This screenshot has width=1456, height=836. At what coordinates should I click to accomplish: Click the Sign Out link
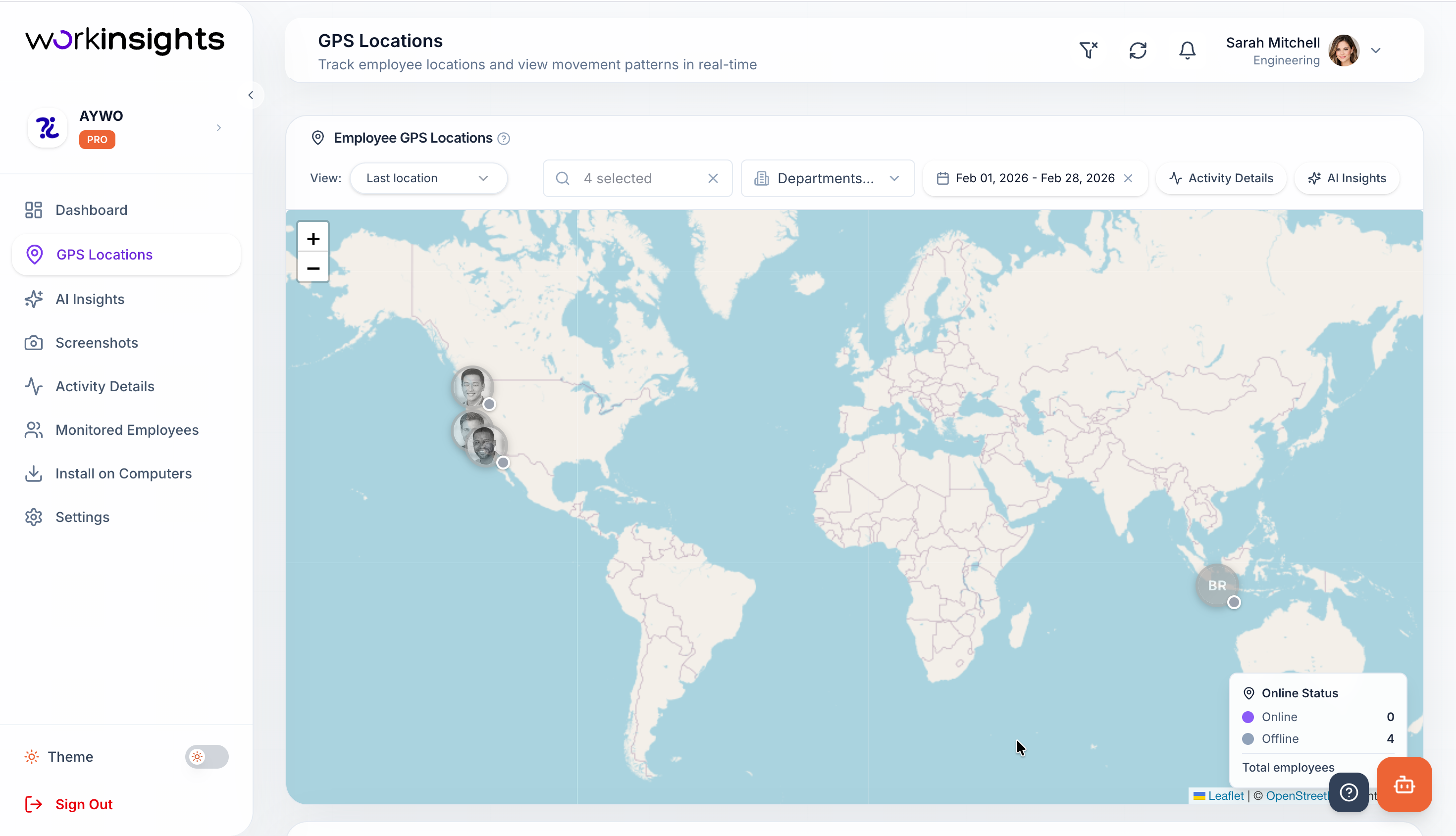[x=69, y=804]
